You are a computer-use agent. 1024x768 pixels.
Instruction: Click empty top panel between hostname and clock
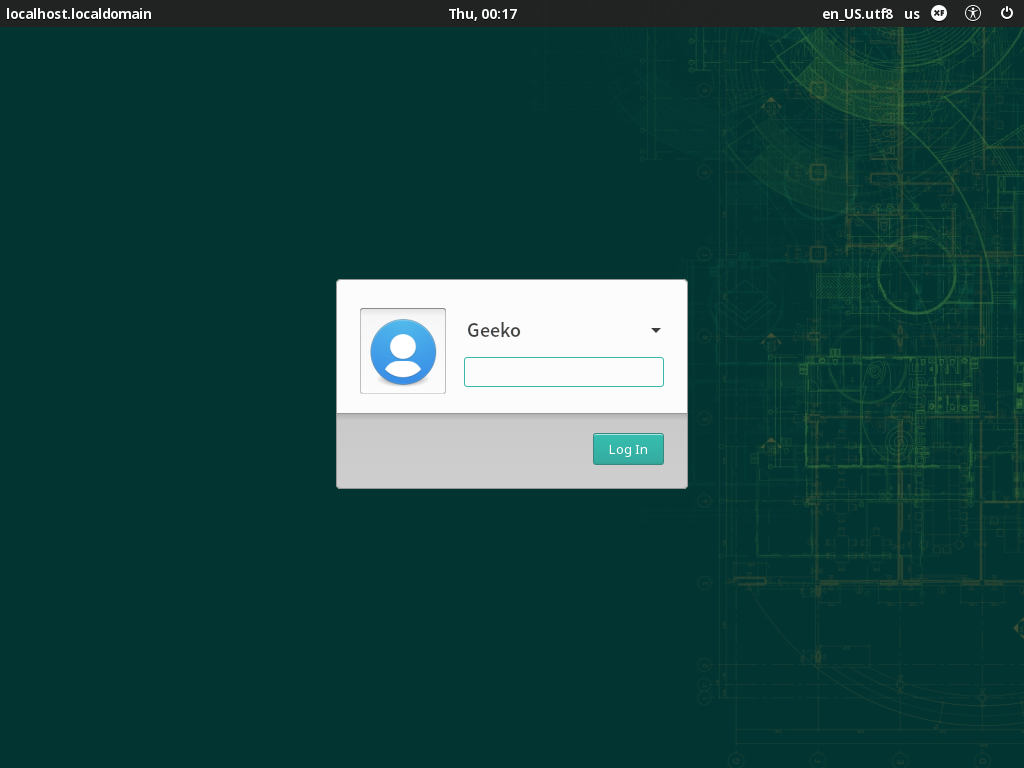coord(300,14)
